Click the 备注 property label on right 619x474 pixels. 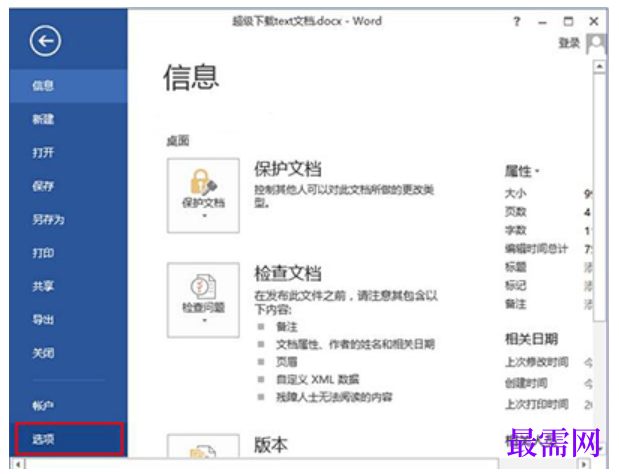(516, 304)
